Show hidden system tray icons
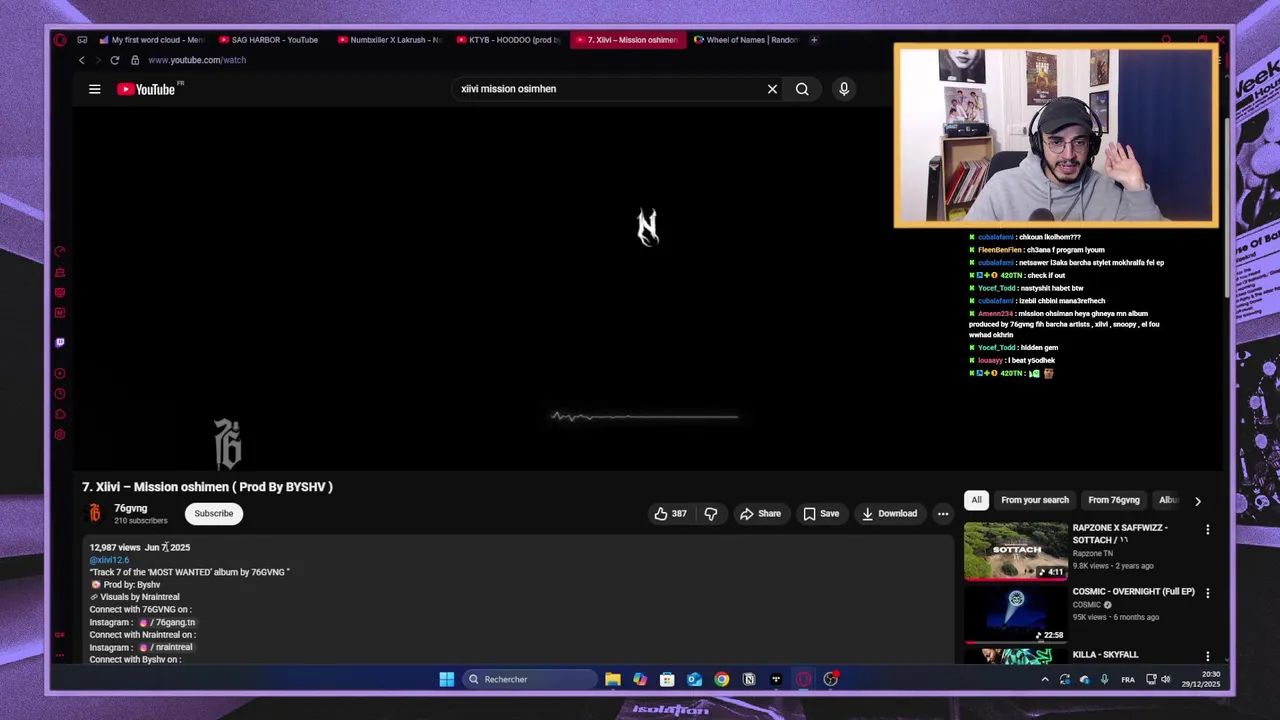The image size is (1280, 720). (x=1045, y=679)
